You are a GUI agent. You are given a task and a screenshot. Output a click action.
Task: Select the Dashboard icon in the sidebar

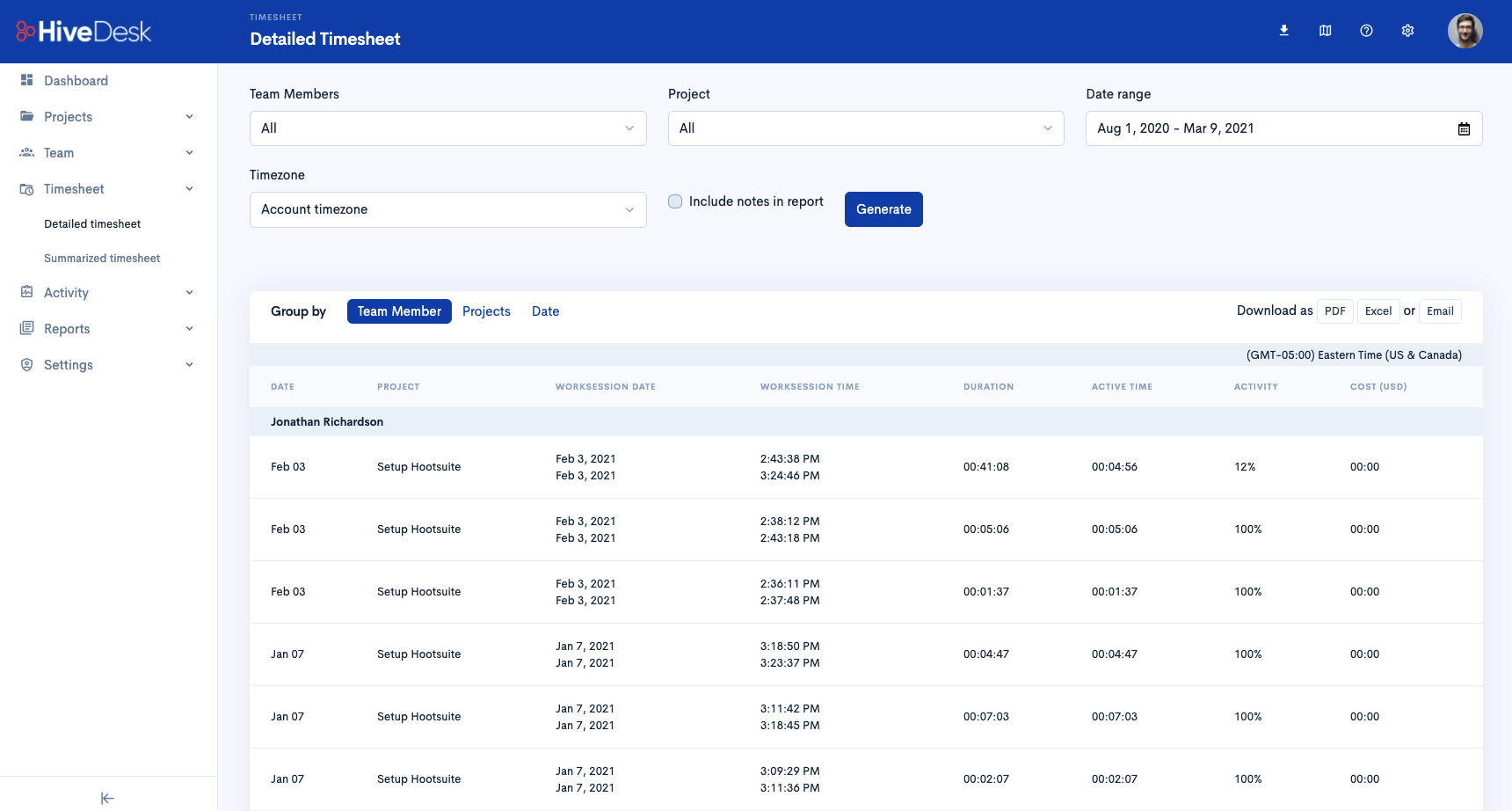[x=26, y=80]
